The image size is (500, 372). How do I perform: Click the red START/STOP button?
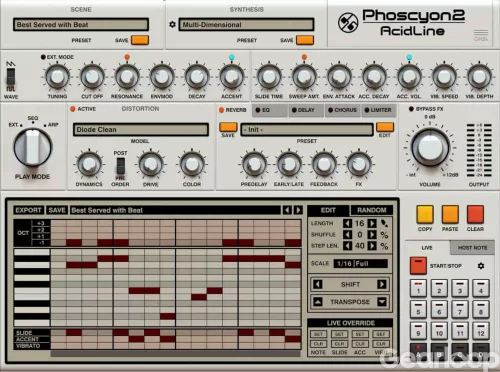pos(418,266)
